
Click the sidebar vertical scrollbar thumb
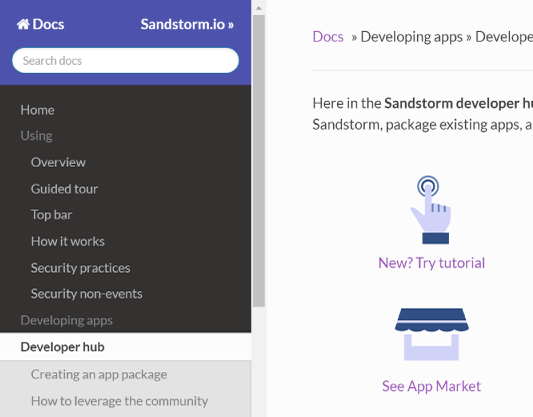(x=259, y=161)
